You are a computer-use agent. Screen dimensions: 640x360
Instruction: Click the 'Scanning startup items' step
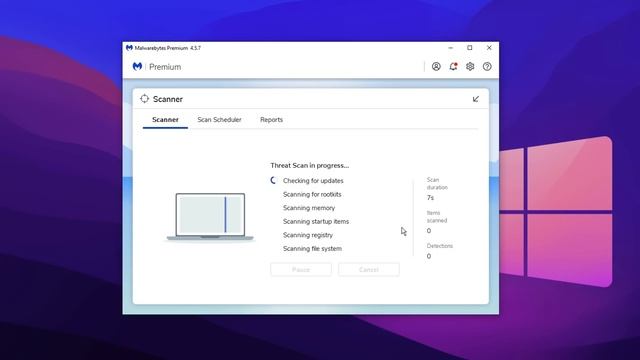(316, 221)
